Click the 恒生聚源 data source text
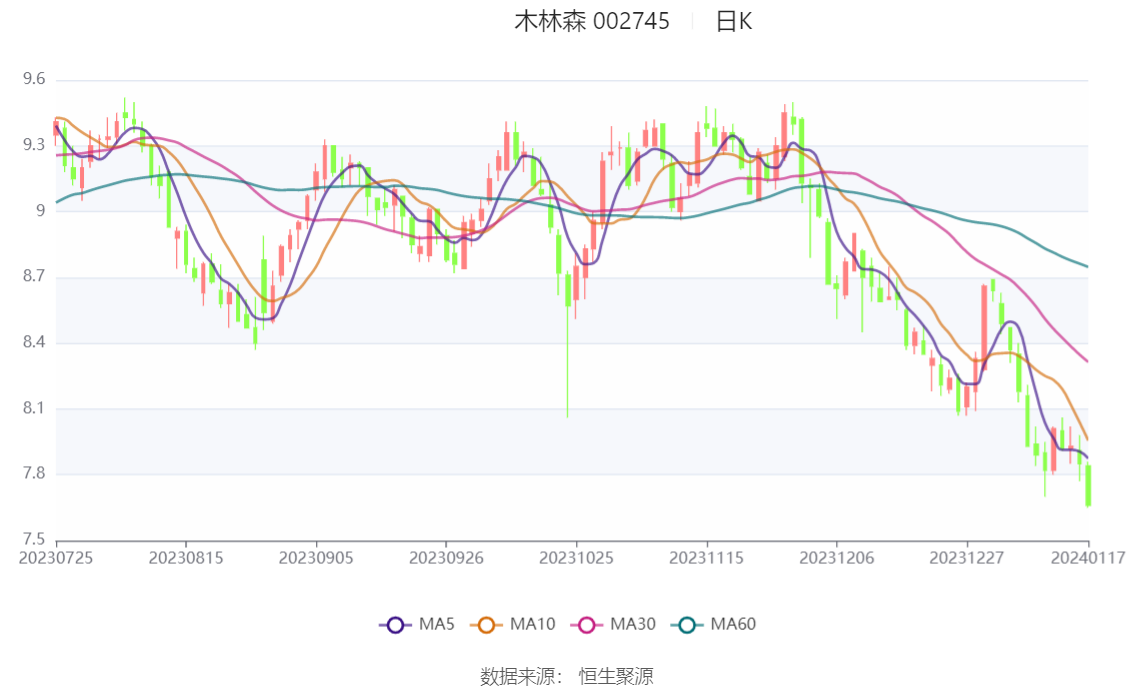Image resolution: width=1134 pixels, height=689 pixels. click(x=616, y=677)
